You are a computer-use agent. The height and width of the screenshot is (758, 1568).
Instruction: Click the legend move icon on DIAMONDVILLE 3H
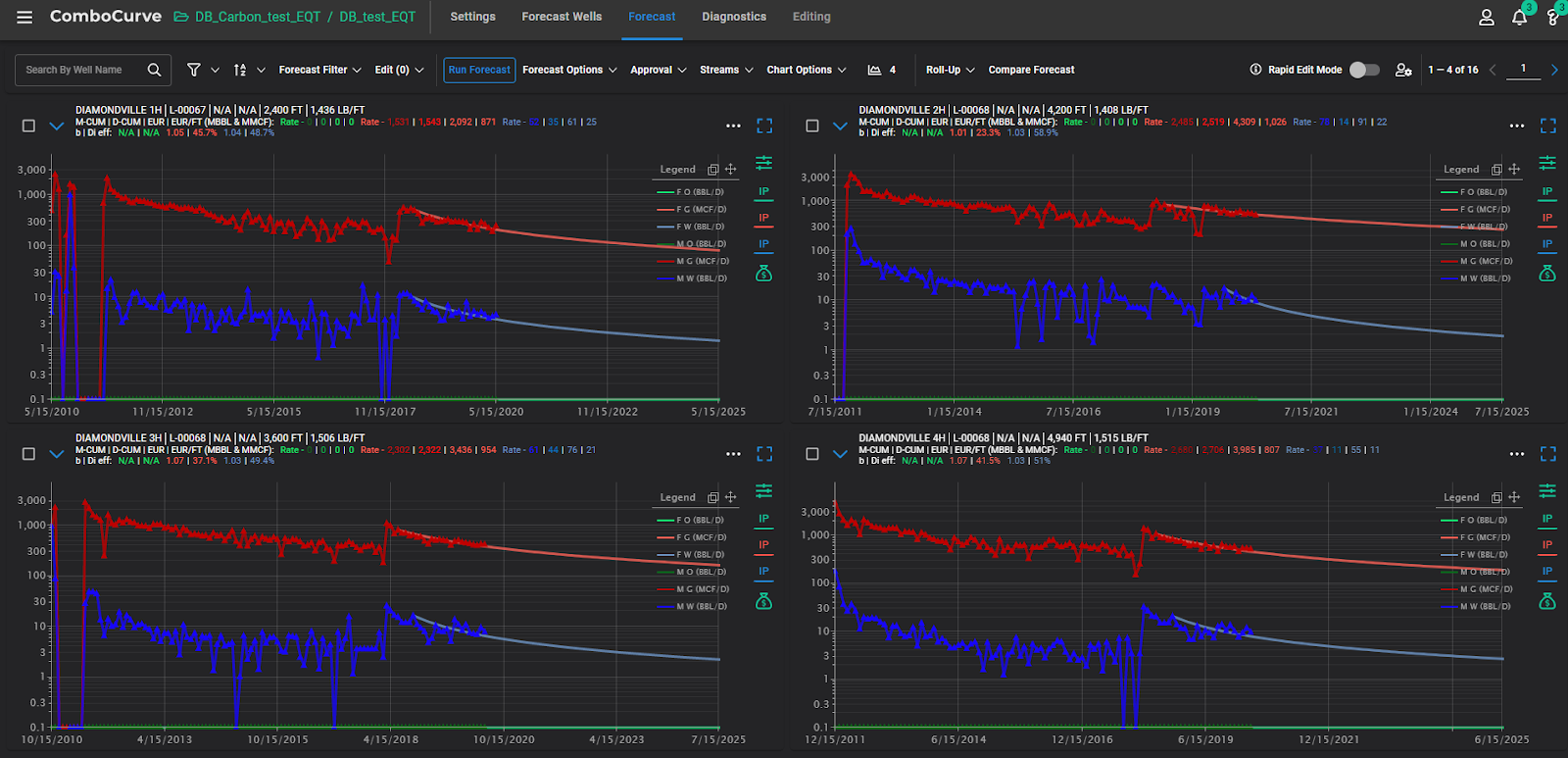tap(730, 497)
